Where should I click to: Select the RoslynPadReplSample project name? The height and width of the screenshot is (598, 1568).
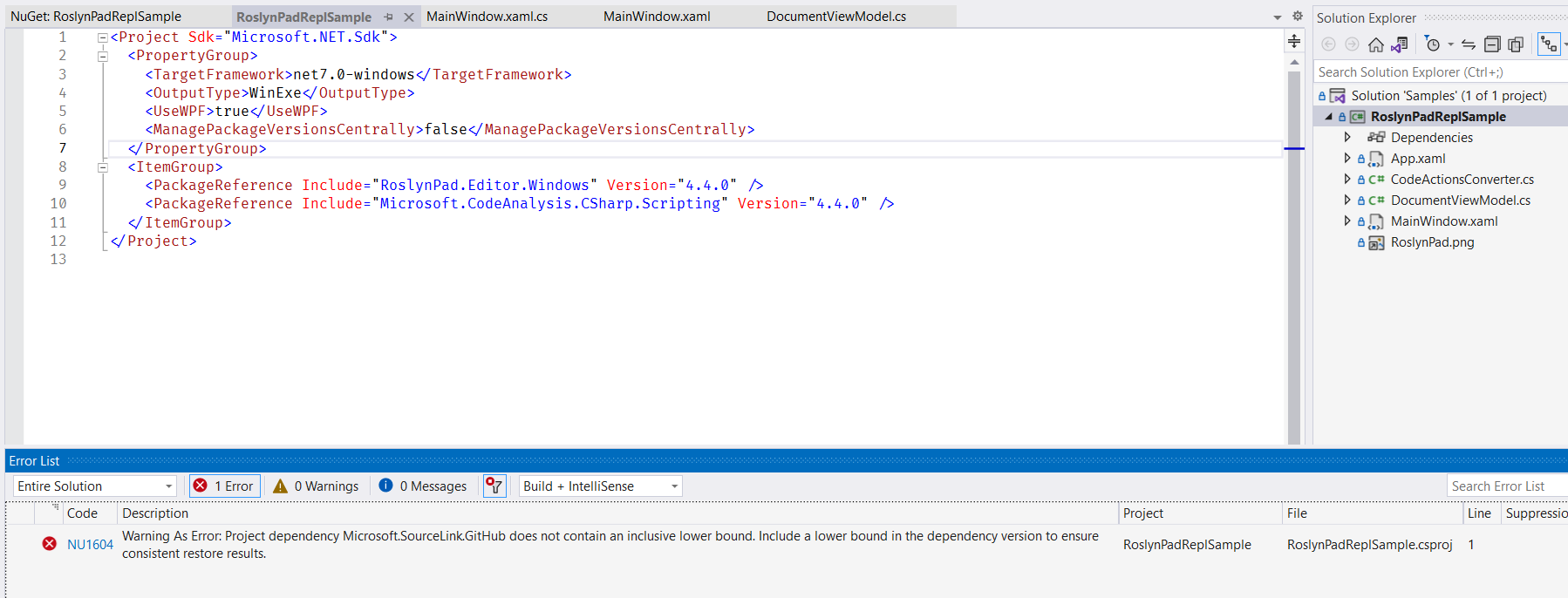(x=1438, y=117)
